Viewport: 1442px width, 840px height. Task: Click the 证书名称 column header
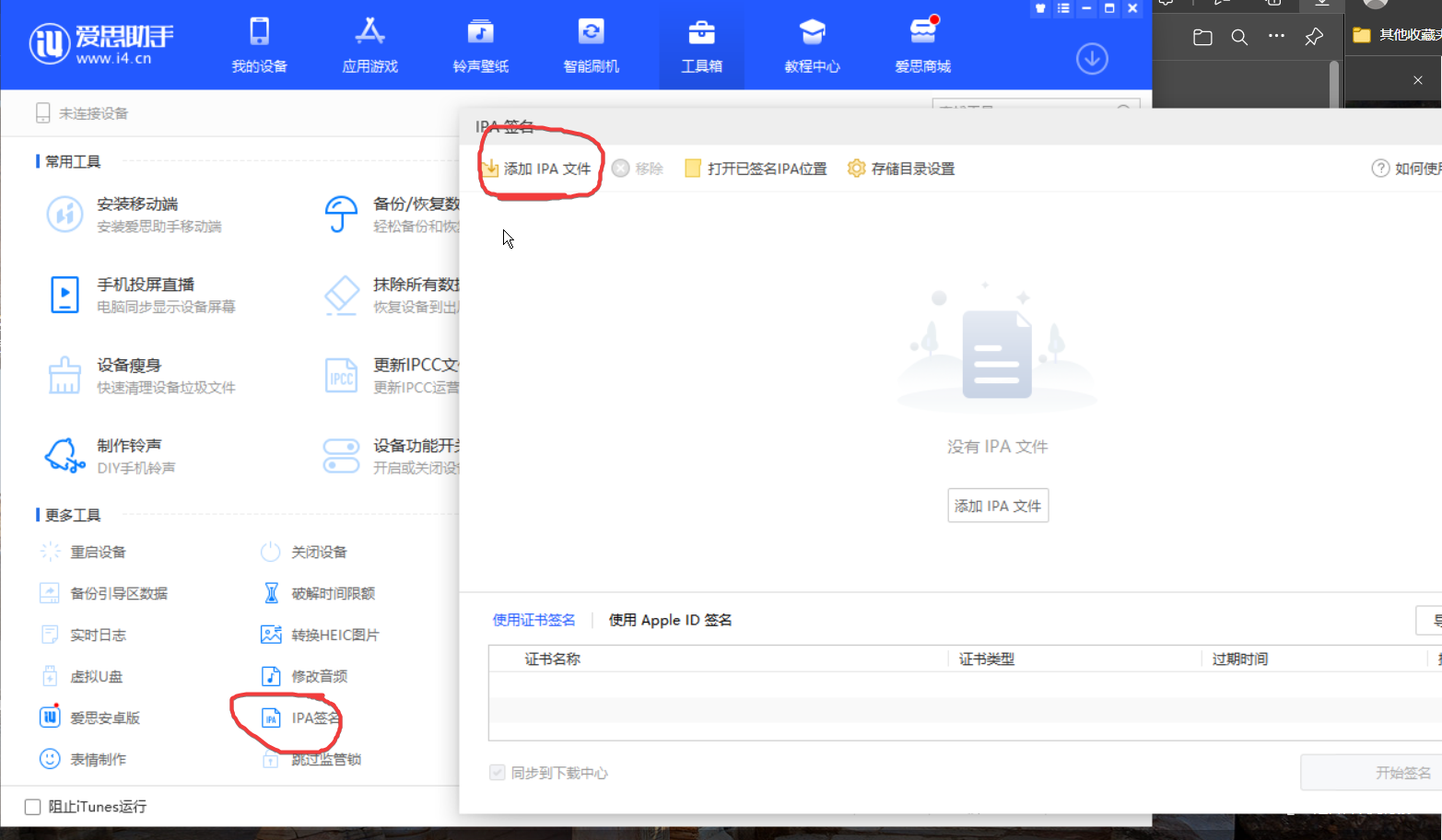[x=553, y=659]
